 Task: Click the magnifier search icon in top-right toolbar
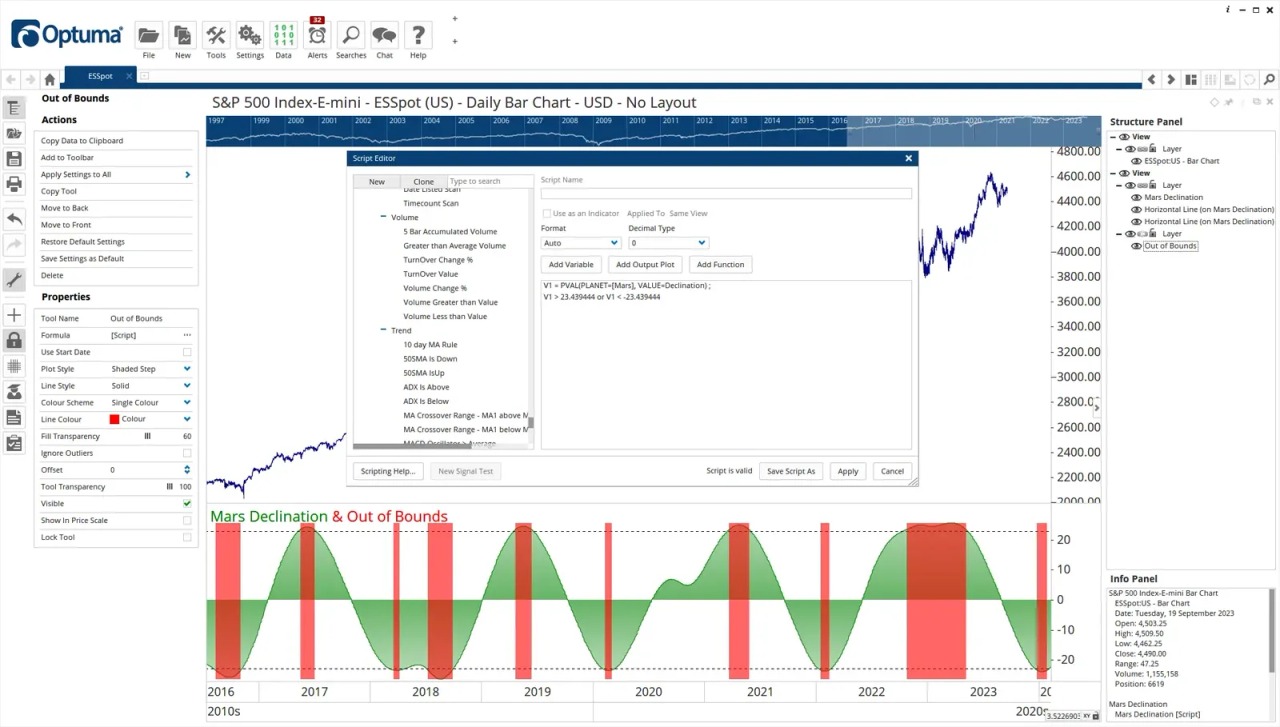pos(1269,79)
